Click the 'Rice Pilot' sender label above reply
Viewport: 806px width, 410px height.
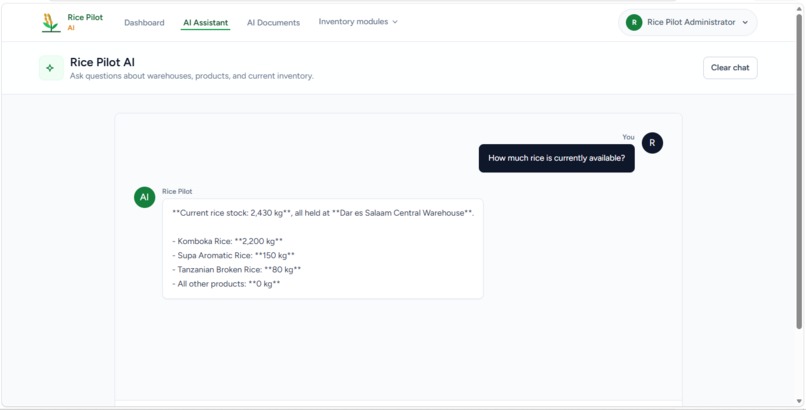tap(177, 192)
